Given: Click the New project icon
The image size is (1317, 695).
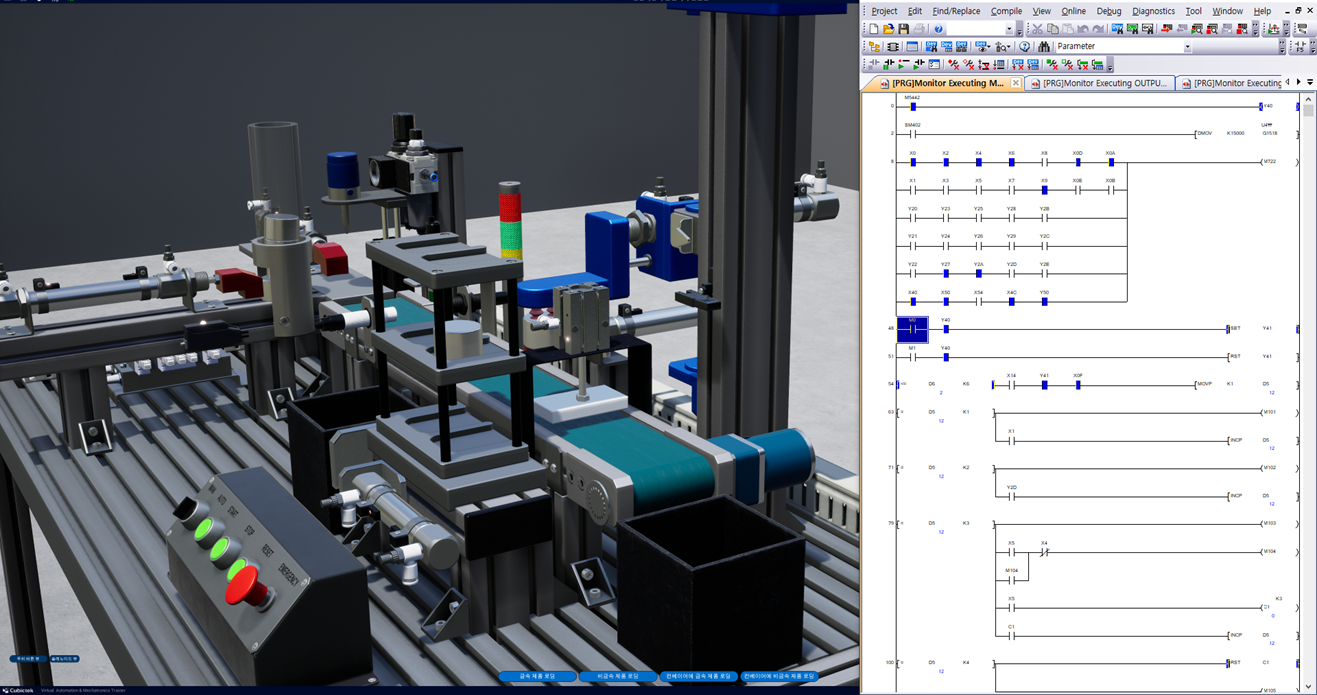Looking at the screenshot, I should (x=874, y=29).
